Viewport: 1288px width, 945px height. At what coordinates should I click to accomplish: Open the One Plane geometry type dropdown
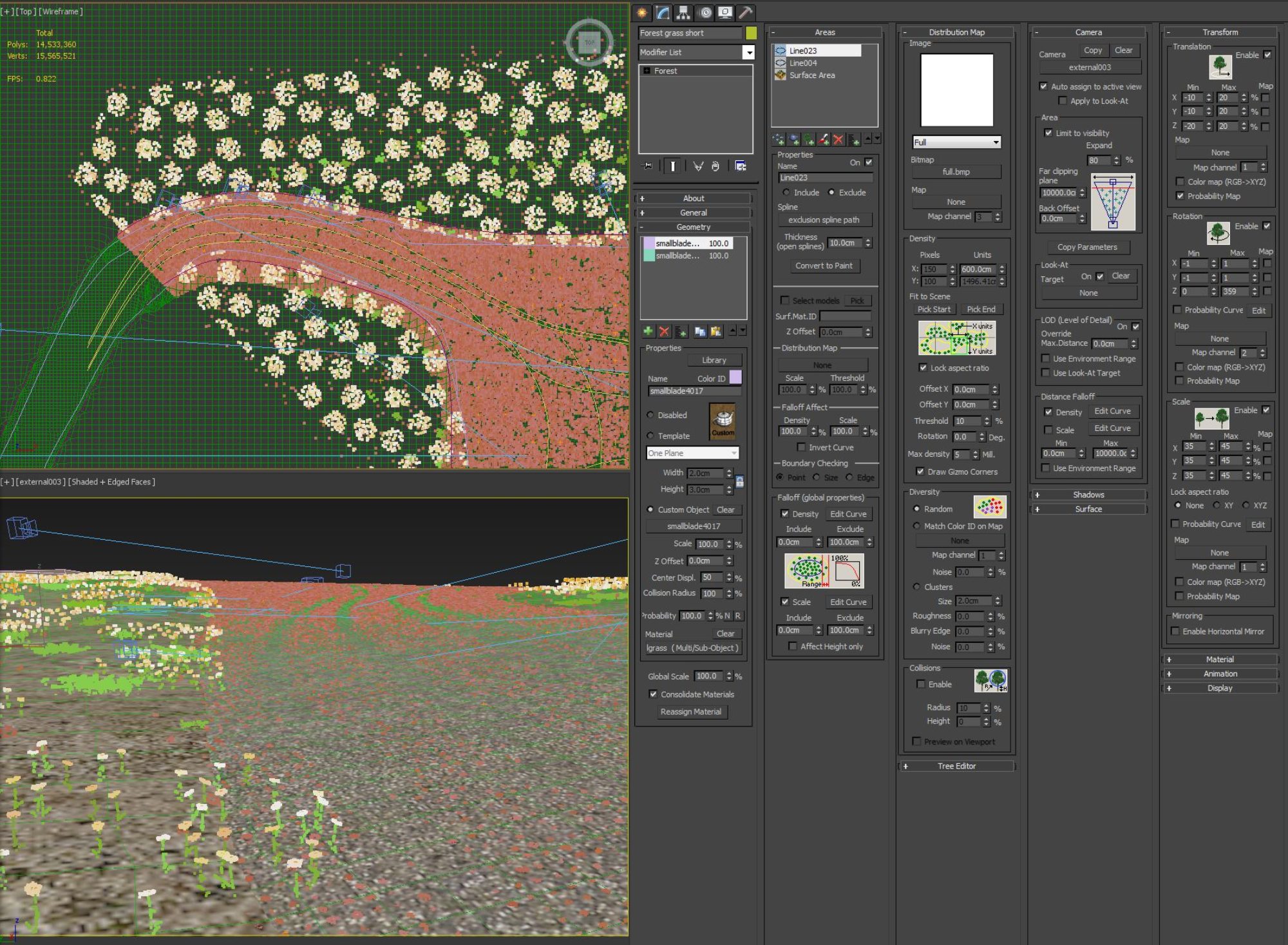point(692,453)
